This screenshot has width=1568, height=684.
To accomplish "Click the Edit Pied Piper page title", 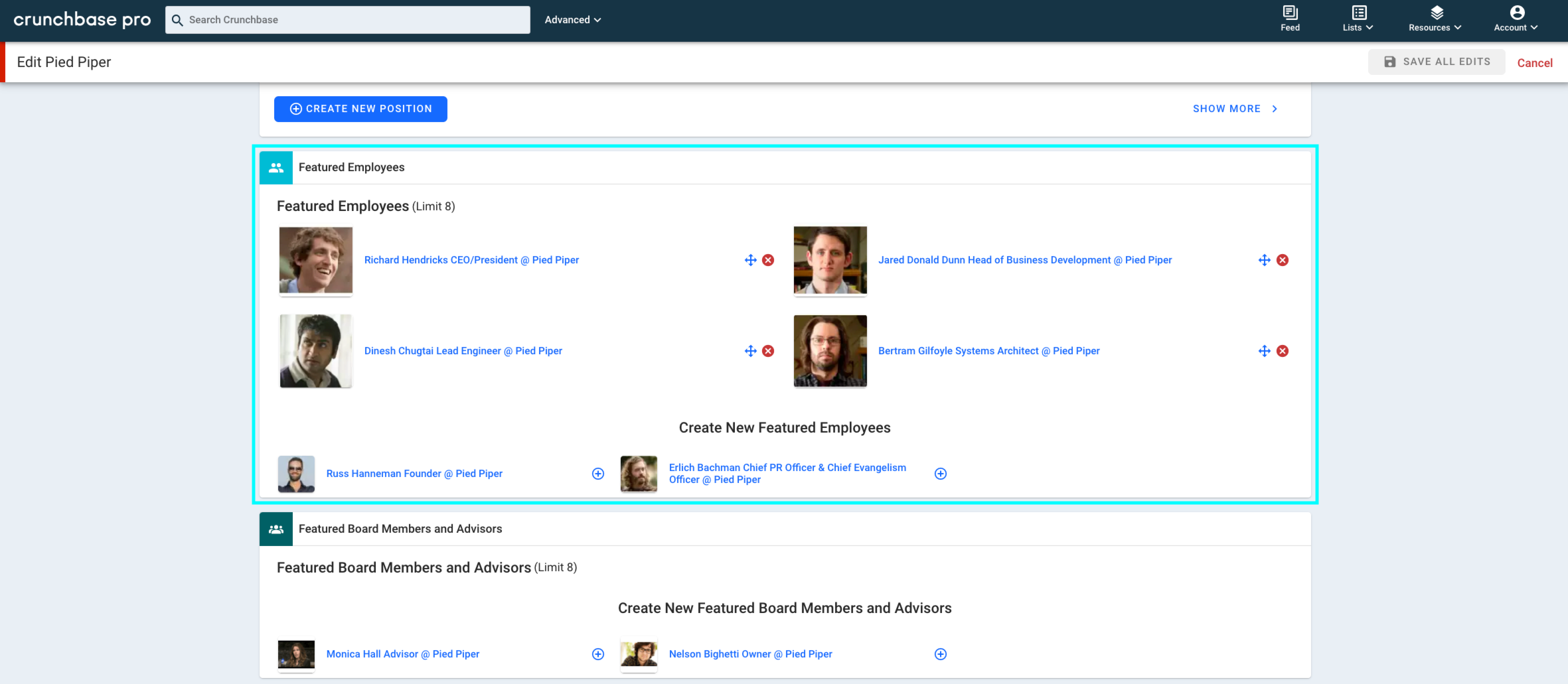I will pos(64,62).
